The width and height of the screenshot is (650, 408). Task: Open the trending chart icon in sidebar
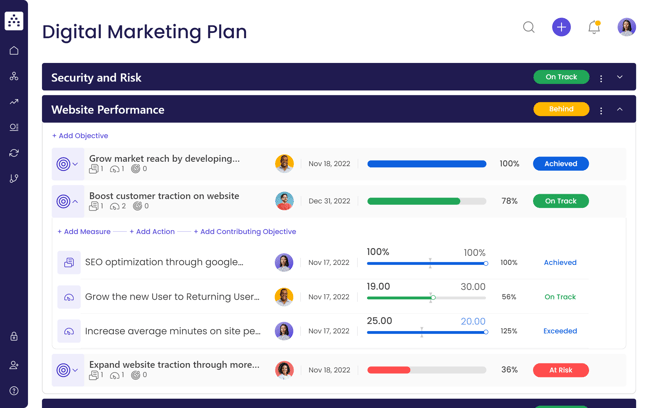coord(14,102)
